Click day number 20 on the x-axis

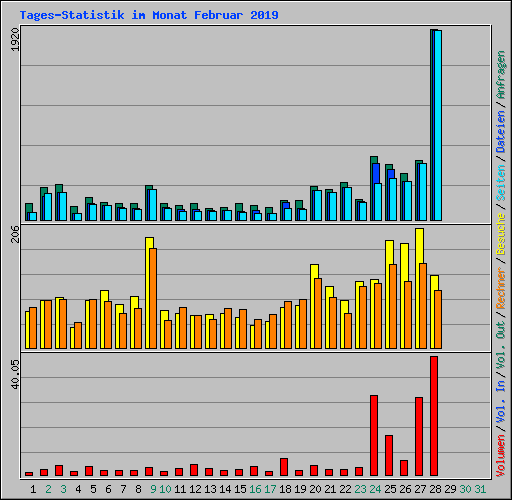[315, 489]
